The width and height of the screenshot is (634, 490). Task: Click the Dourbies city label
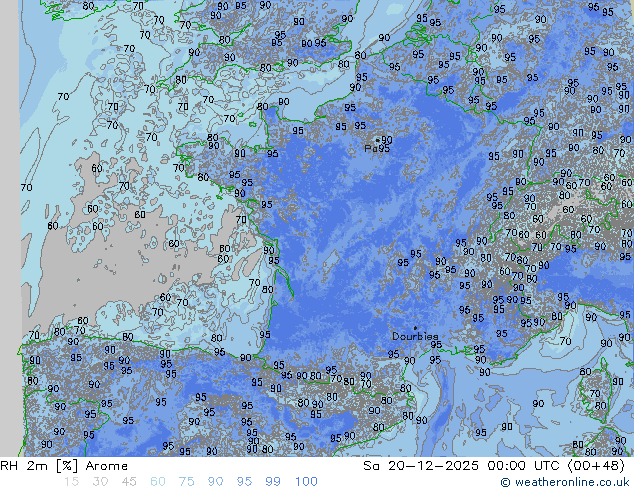(x=415, y=336)
